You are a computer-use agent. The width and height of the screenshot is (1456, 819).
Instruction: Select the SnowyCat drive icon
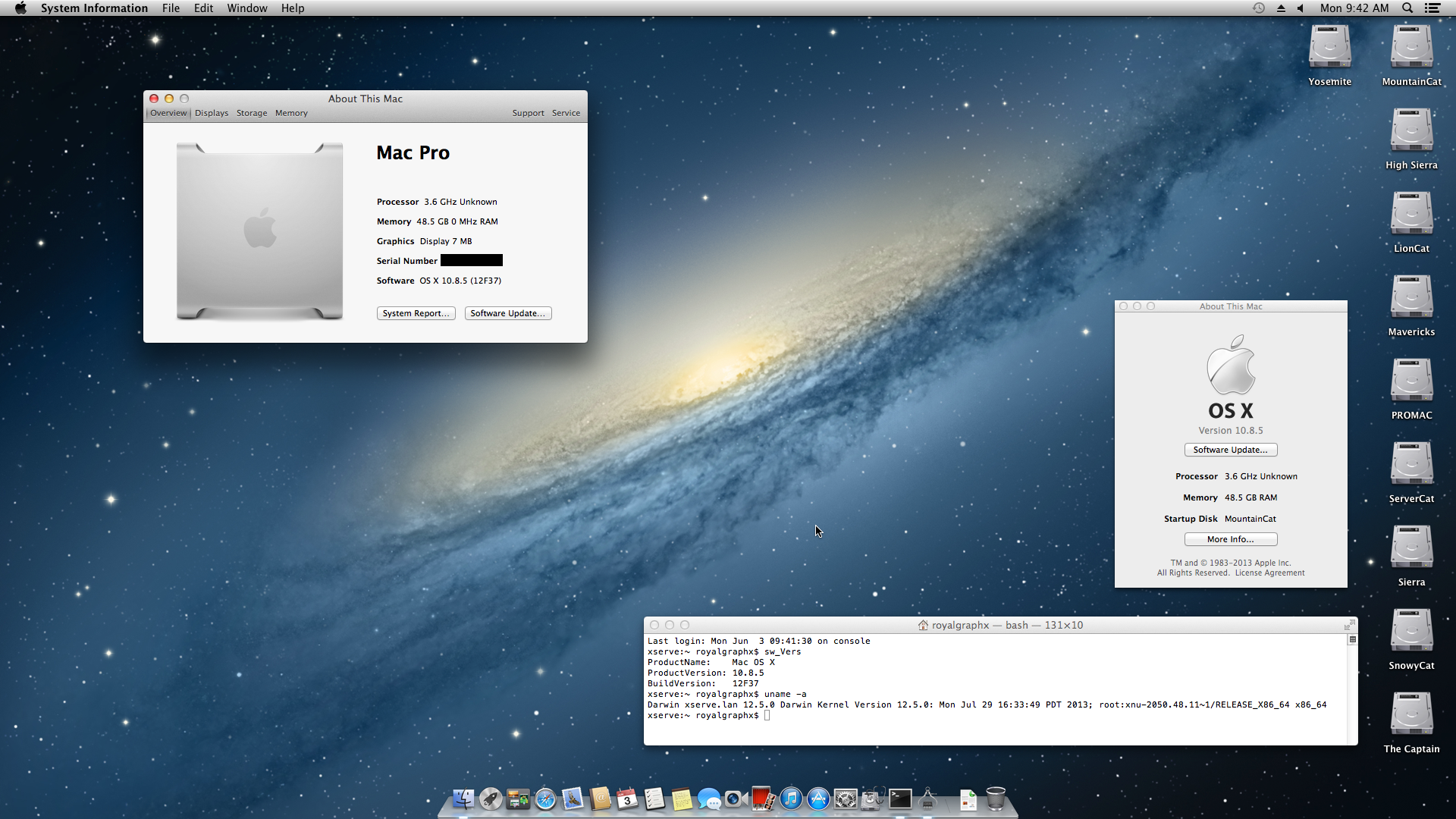tap(1411, 631)
